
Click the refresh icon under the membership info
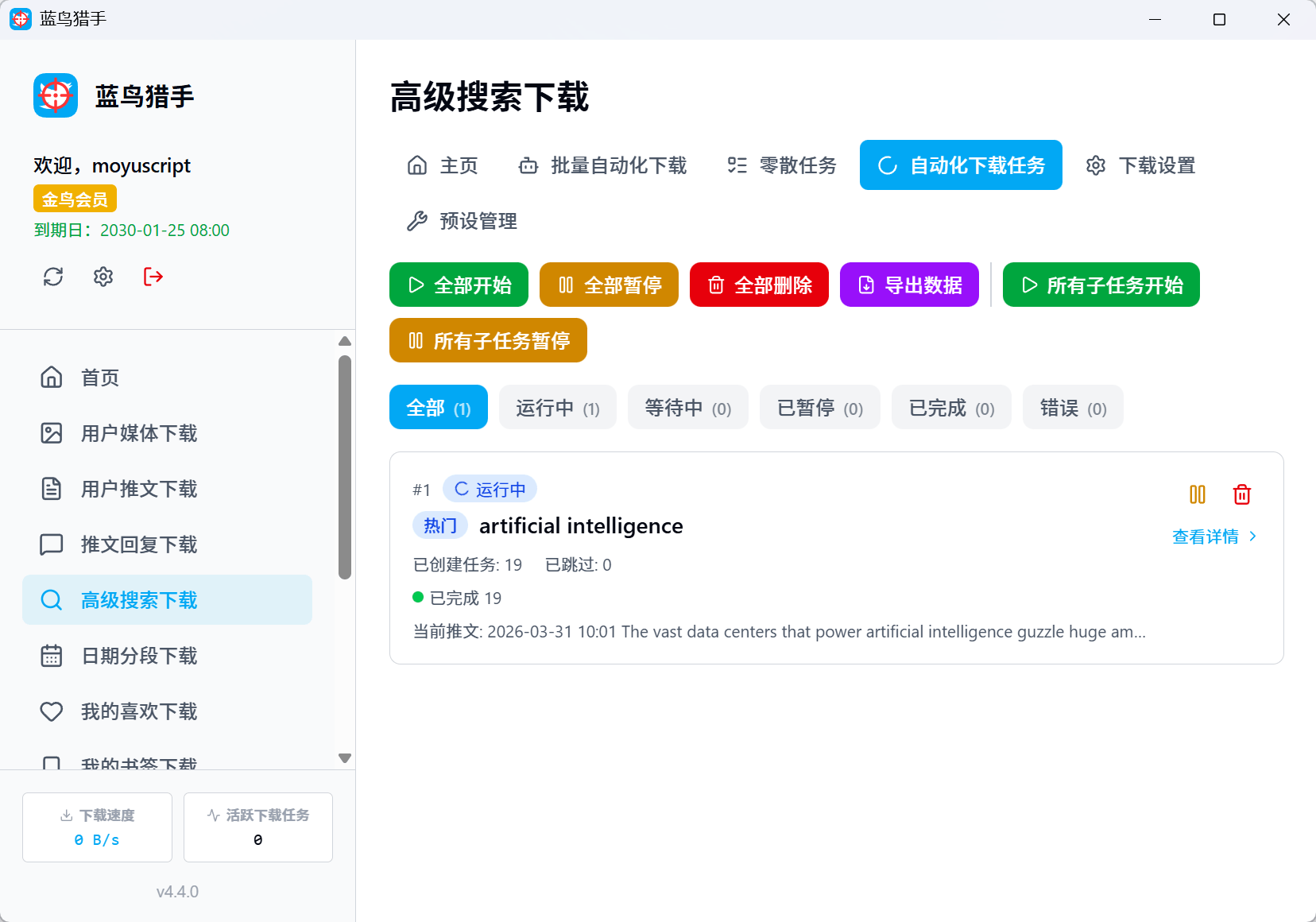click(53, 277)
